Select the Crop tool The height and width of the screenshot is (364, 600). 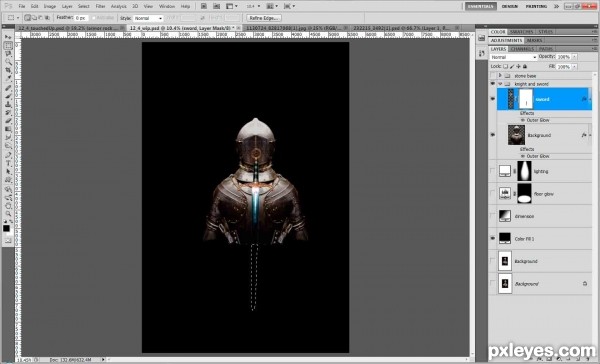(8, 70)
